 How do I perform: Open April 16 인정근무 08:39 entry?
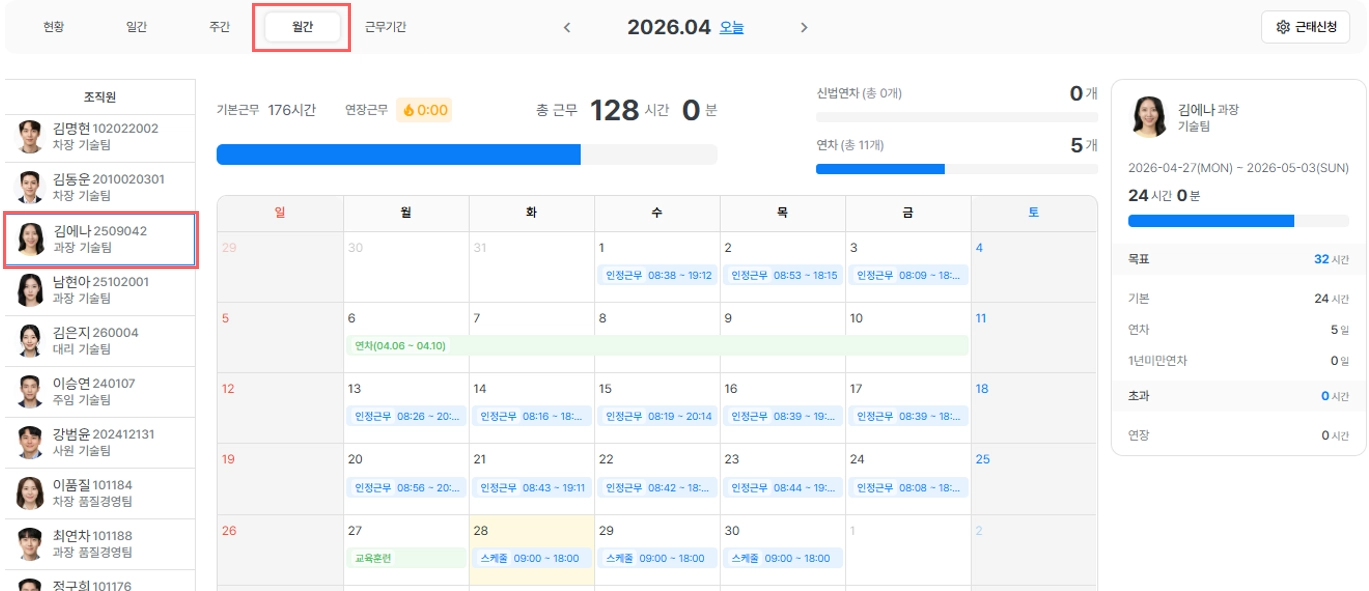click(783, 416)
